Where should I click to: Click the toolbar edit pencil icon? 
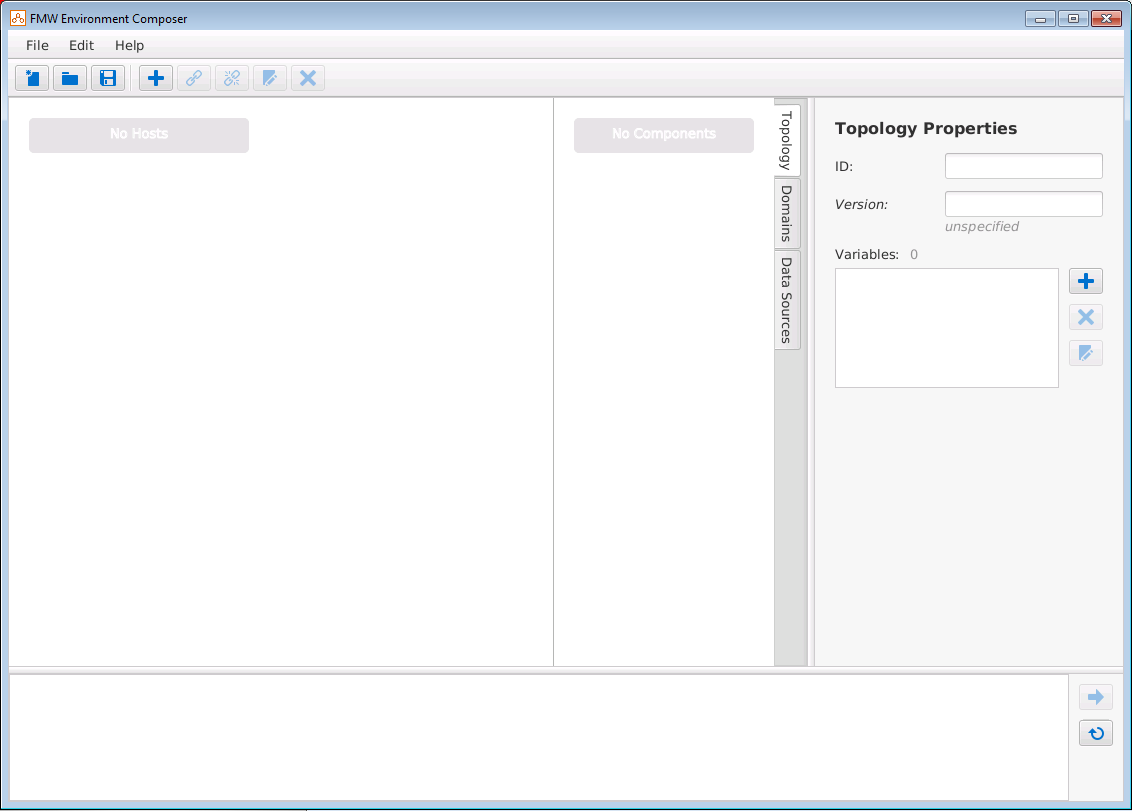coord(270,78)
